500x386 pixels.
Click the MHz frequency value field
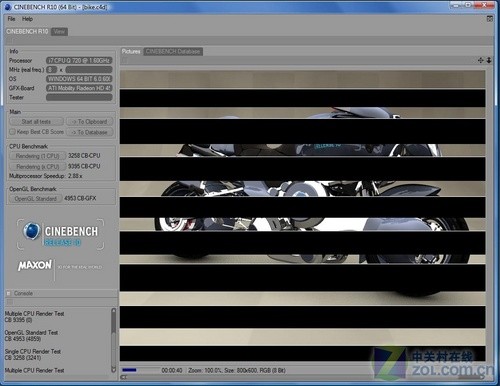pos(89,70)
